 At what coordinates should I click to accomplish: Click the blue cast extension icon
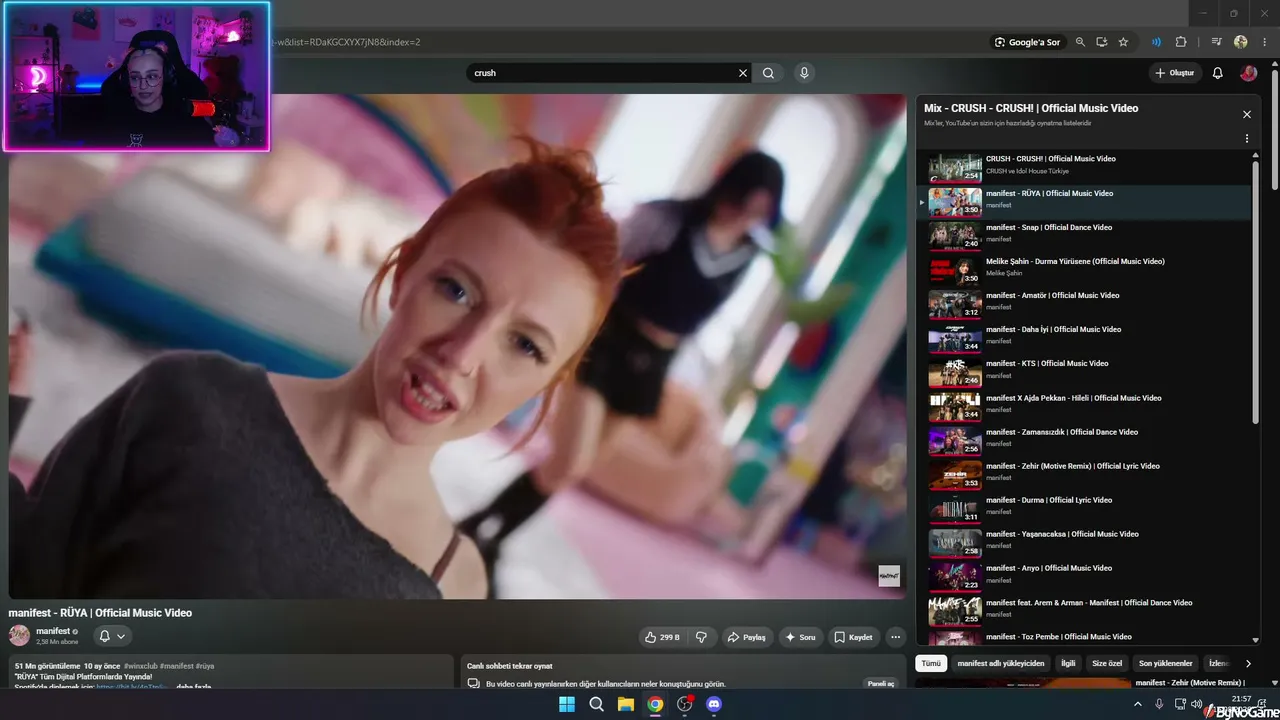1156,42
